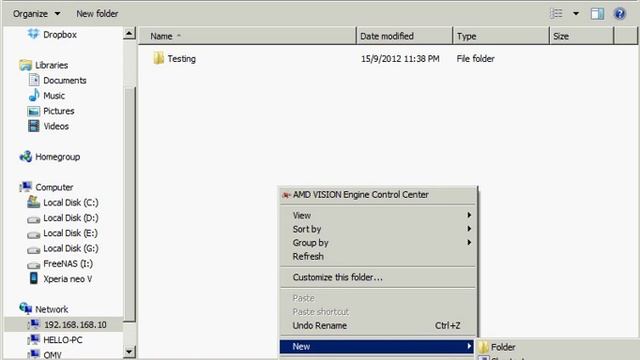
Task: Open AMD VISION Engine Control Center
Action: pyautogui.click(x=378, y=195)
